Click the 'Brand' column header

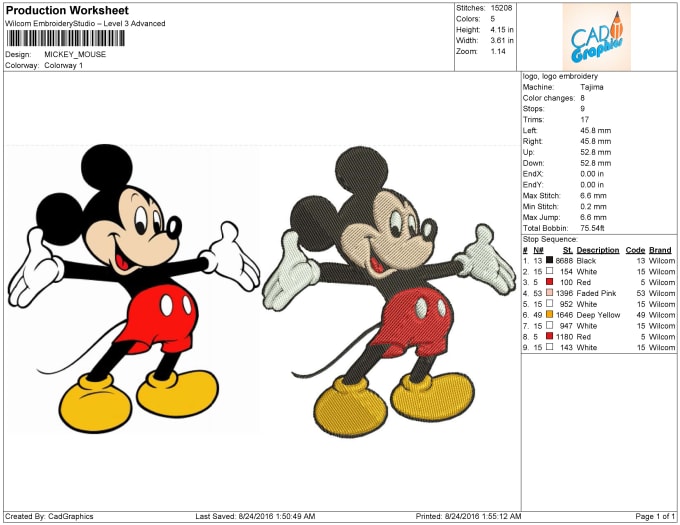coord(660,250)
